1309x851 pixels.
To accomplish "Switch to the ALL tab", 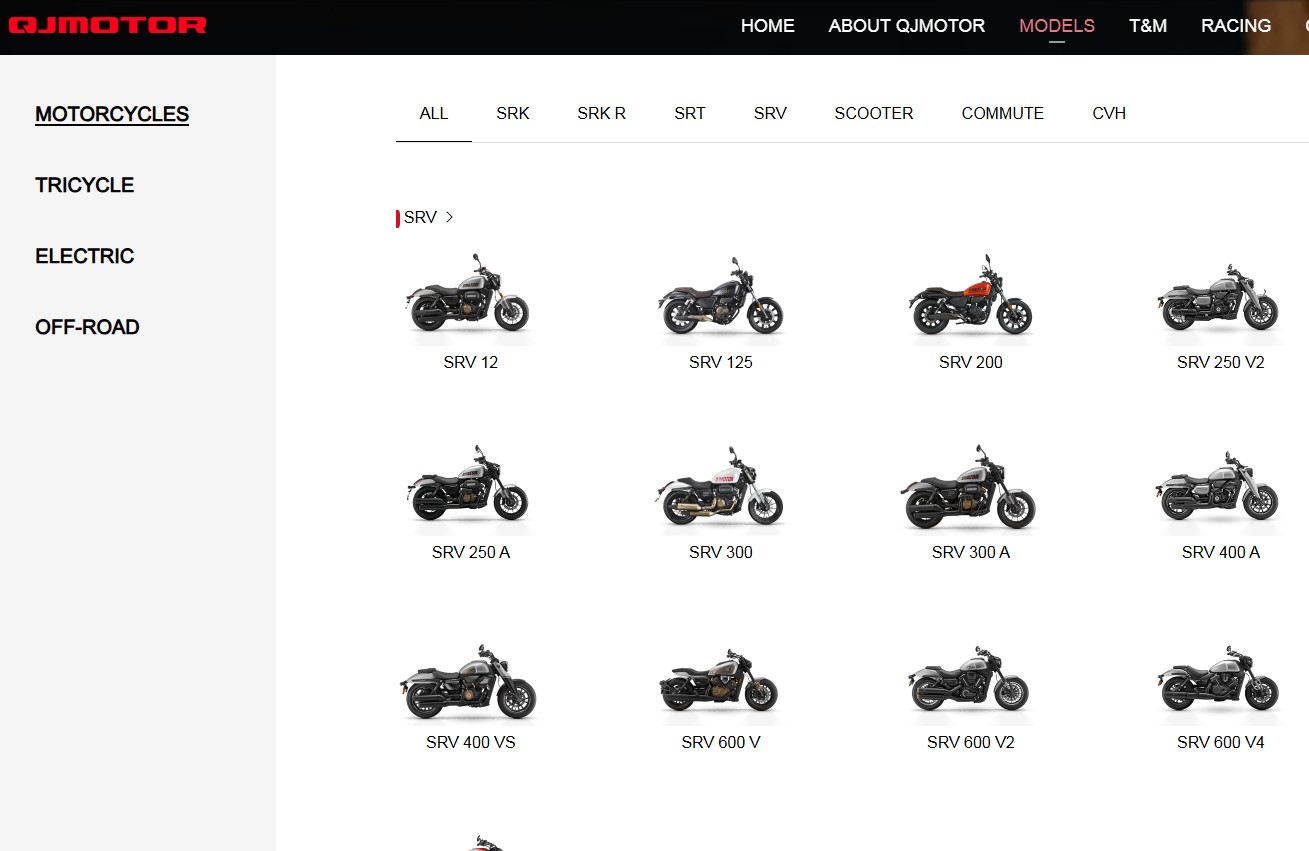I will [434, 113].
